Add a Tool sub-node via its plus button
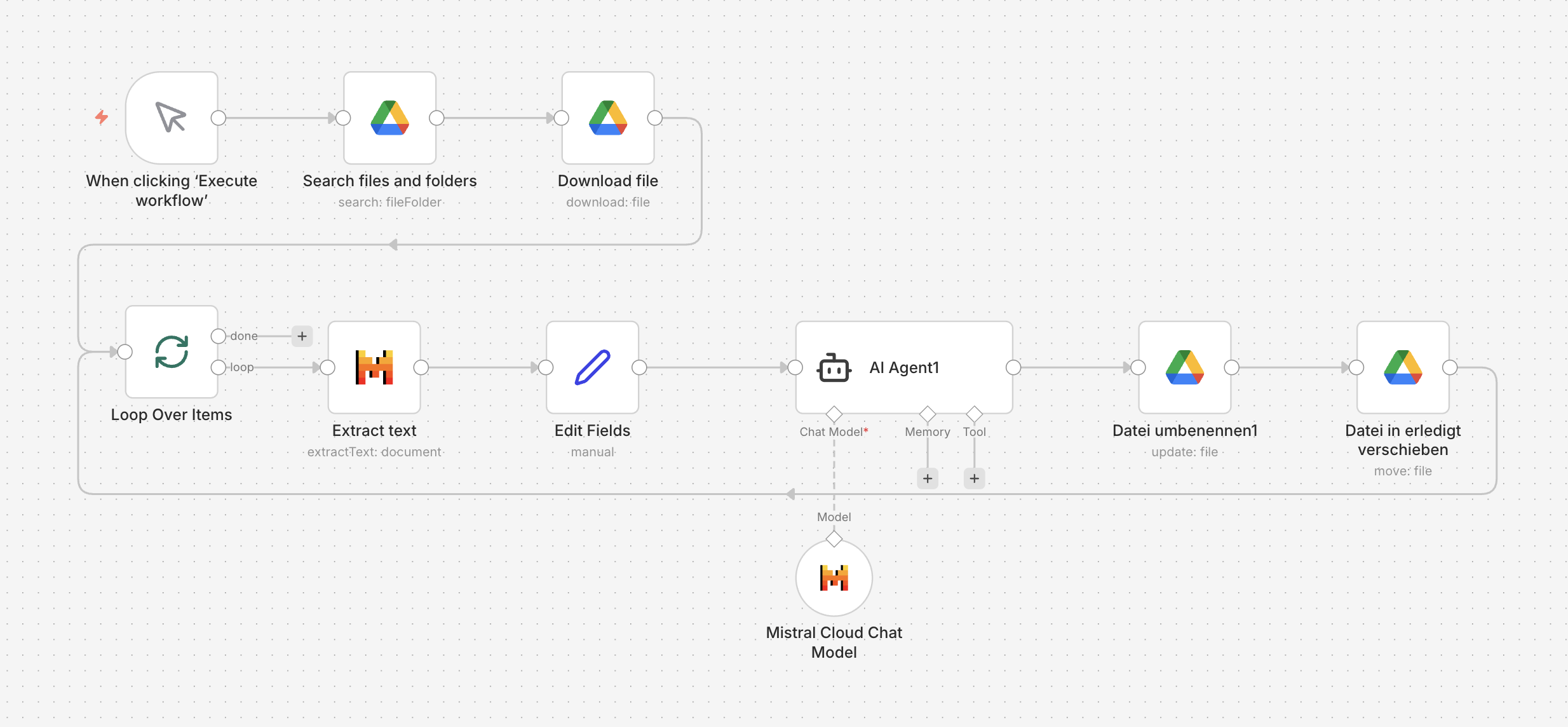 point(974,478)
